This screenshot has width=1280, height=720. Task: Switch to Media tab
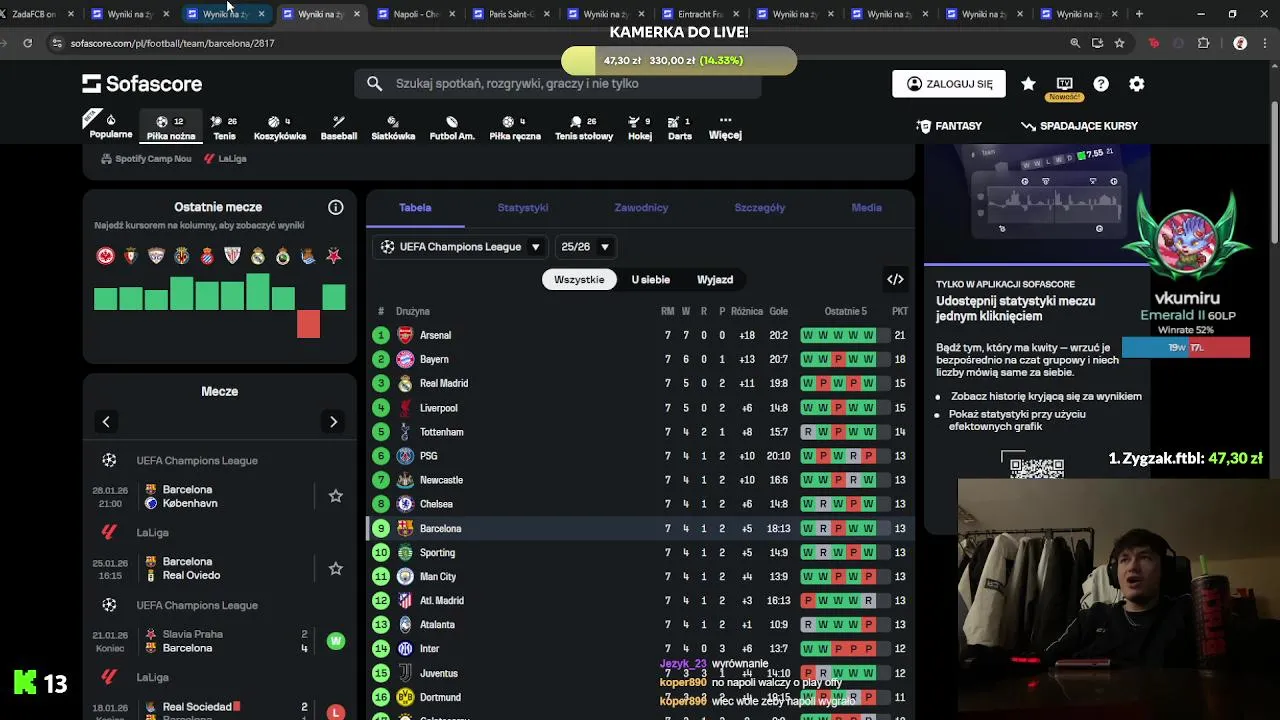[867, 207]
